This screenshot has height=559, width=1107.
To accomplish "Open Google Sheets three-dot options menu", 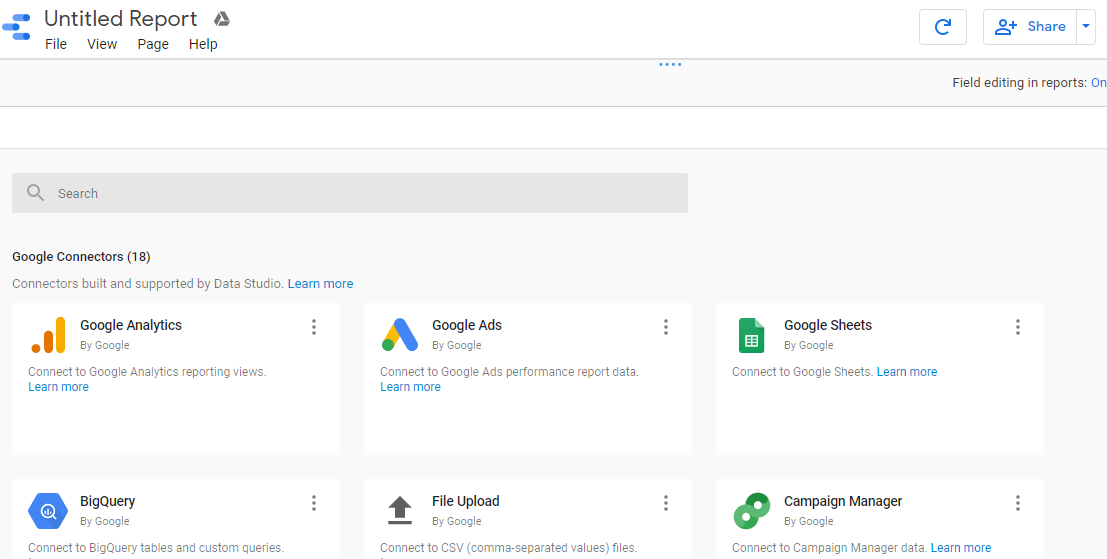I will pos(1018,327).
